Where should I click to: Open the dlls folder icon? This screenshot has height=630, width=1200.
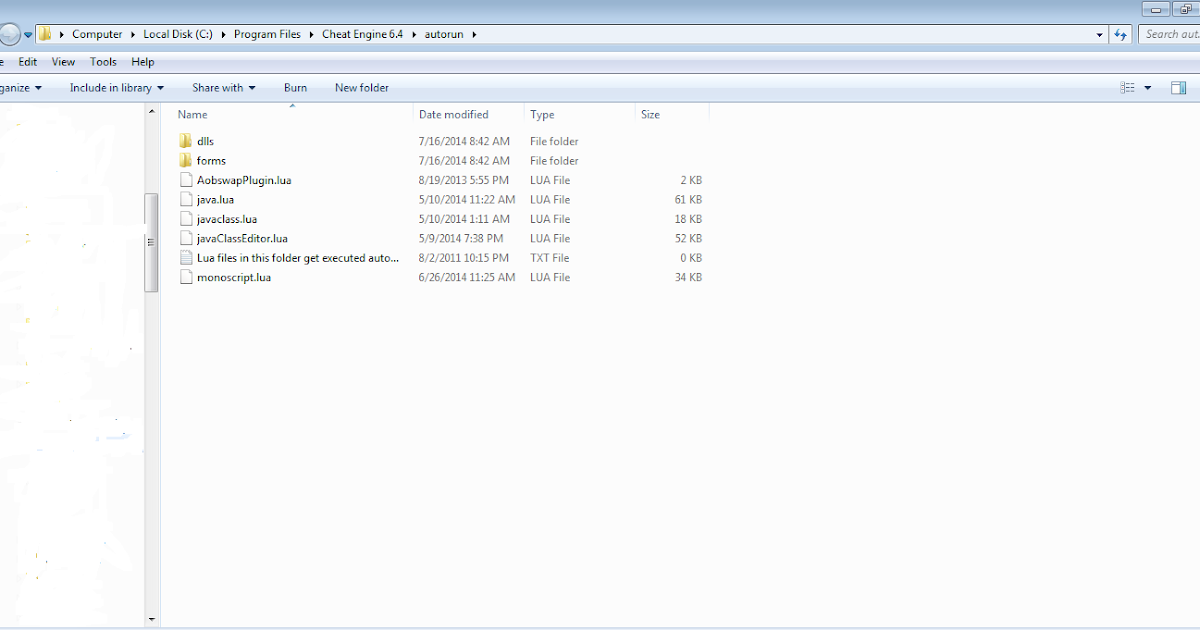[x=185, y=141]
